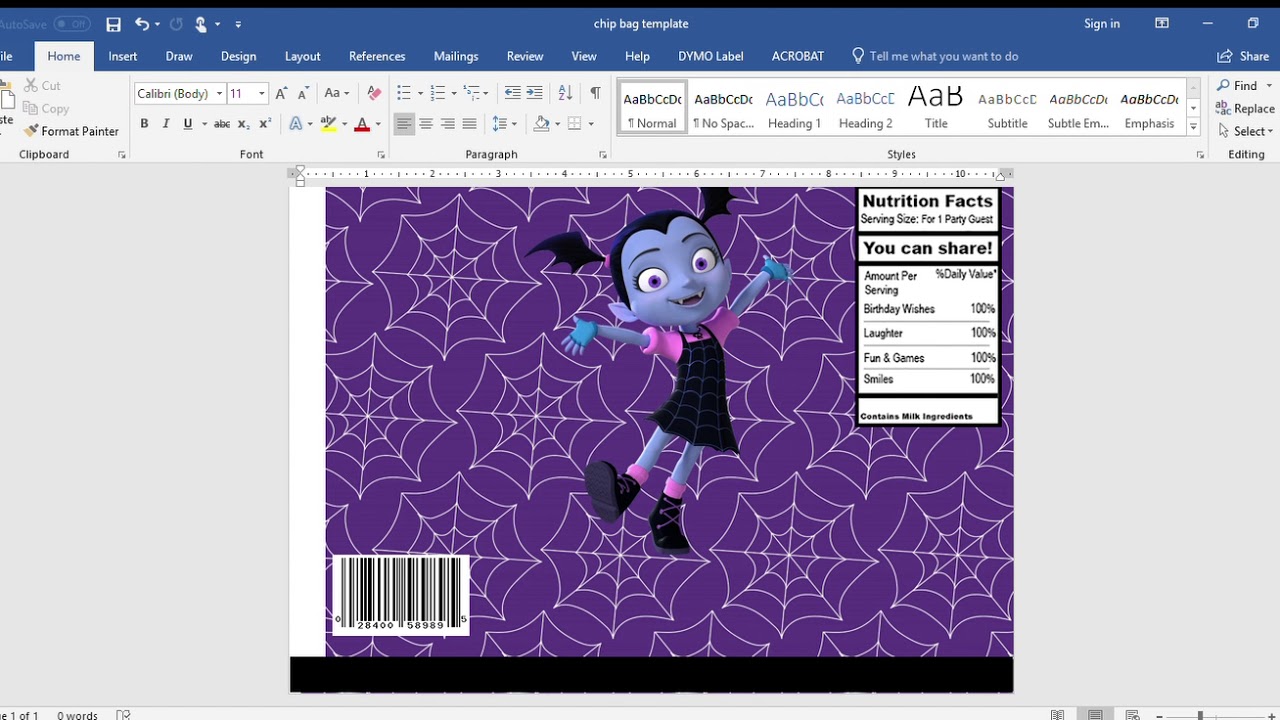Click Clear All Formatting icon
1280x720 pixels.
(x=374, y=93)
